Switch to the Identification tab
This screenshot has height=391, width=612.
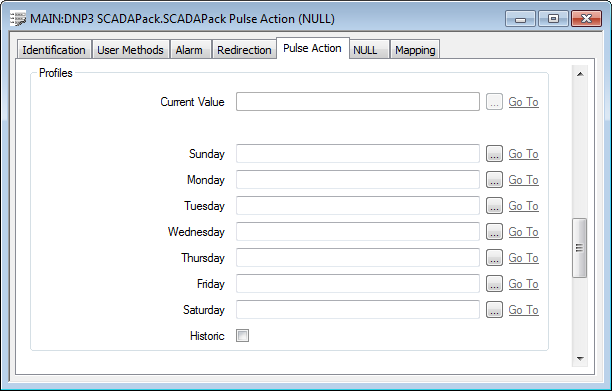[x=54, y=50]
